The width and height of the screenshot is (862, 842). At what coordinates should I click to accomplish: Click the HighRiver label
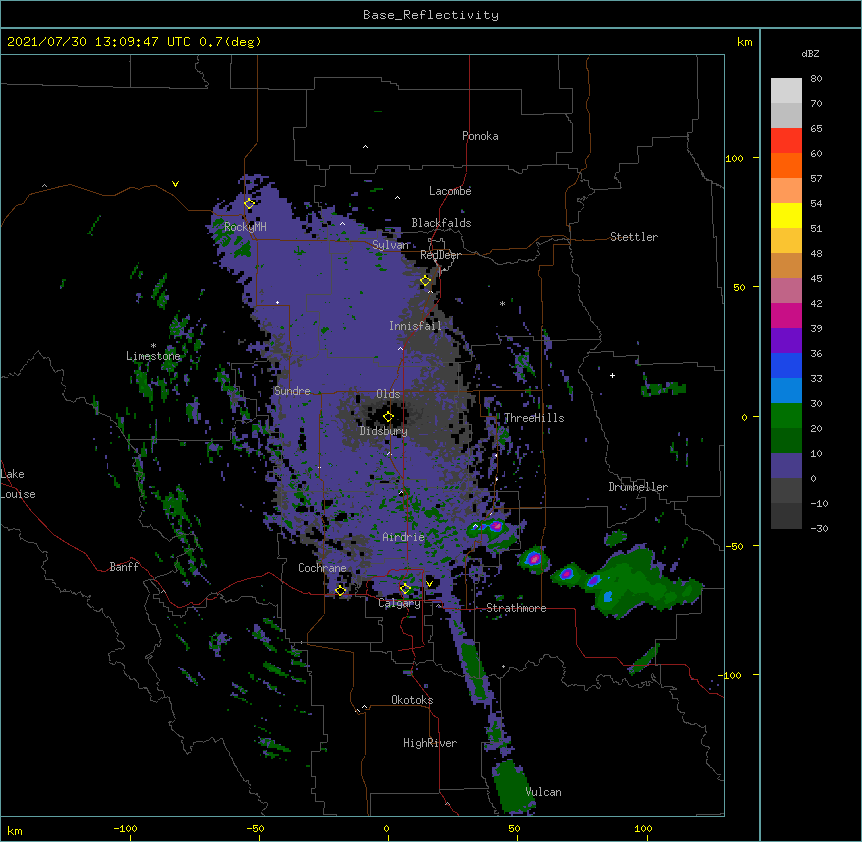(430, 743)
